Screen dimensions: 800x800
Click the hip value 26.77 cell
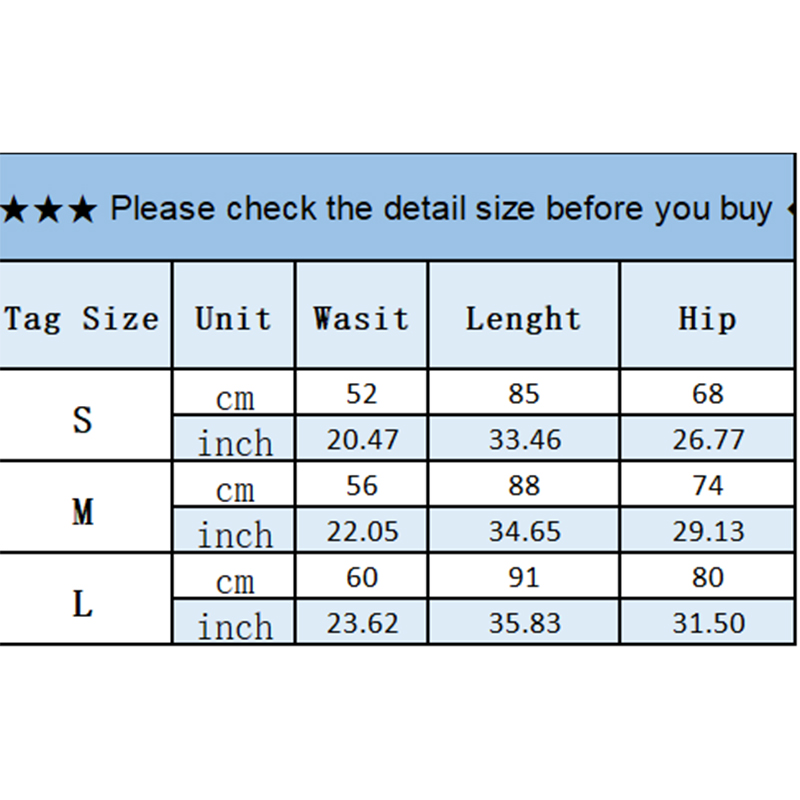click(708, 439)
